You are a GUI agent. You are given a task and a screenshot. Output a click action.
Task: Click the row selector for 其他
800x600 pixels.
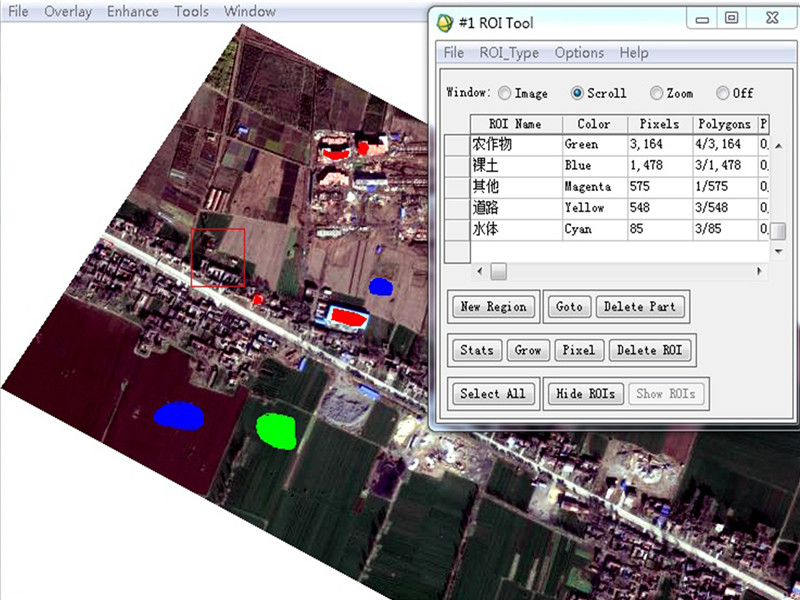point(457,187)
